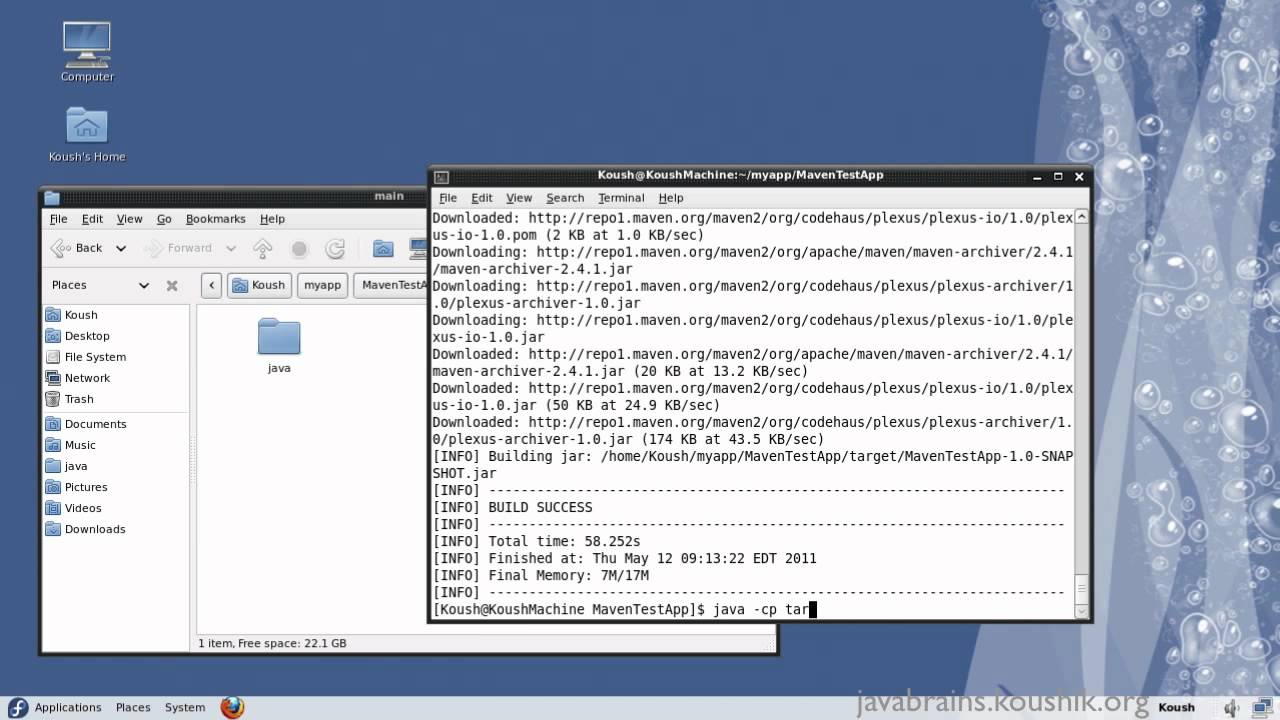Open Bookmarks menu
Viewport: 1280px width, 720px height.
point(215,219)
